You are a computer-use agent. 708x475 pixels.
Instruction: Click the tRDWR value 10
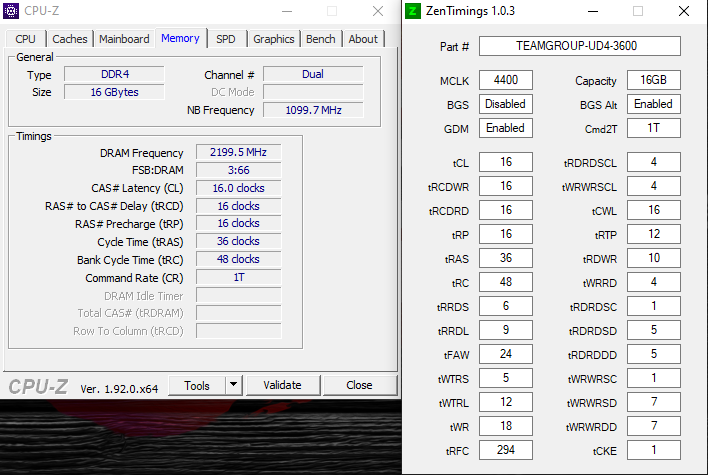pos(654,258)
